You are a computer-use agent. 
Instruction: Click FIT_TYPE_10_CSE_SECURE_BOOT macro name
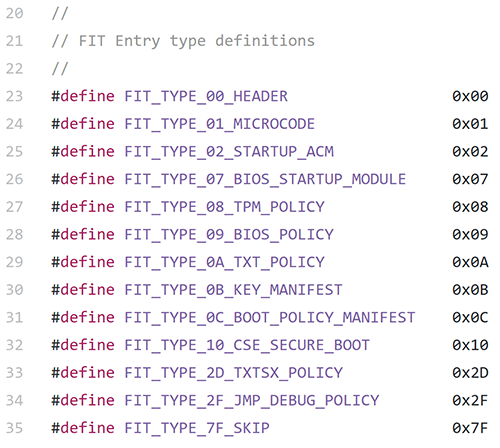pos(247,346)
